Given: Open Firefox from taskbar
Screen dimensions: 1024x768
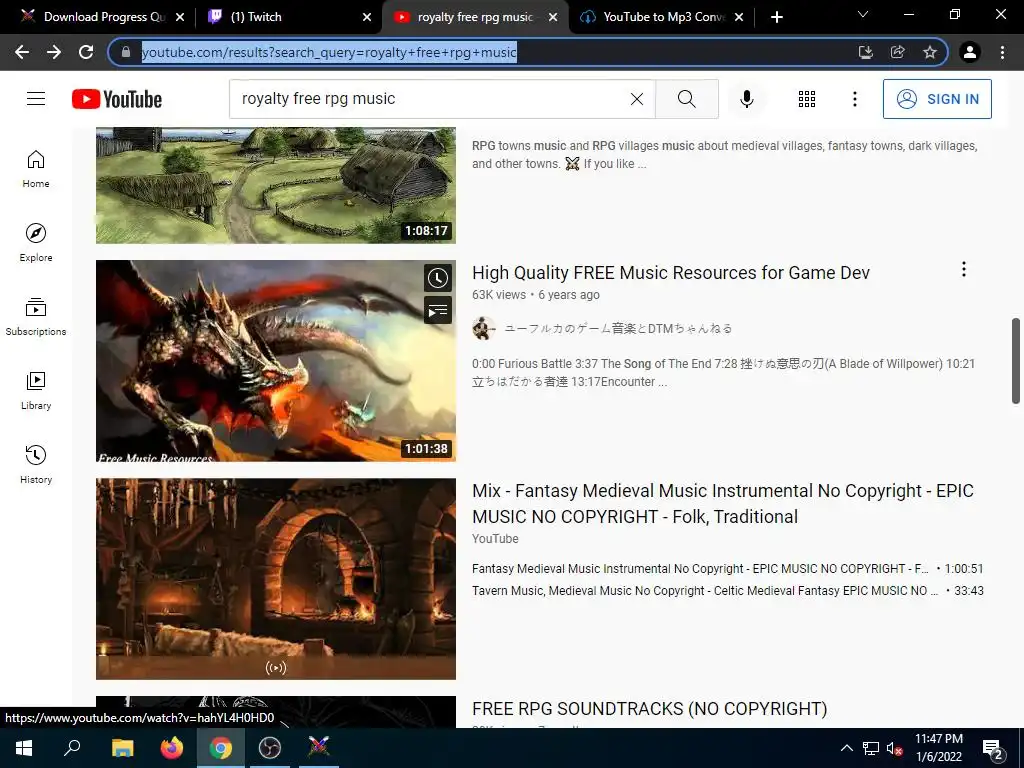Looking at the screenshot, I should (172, 748).
